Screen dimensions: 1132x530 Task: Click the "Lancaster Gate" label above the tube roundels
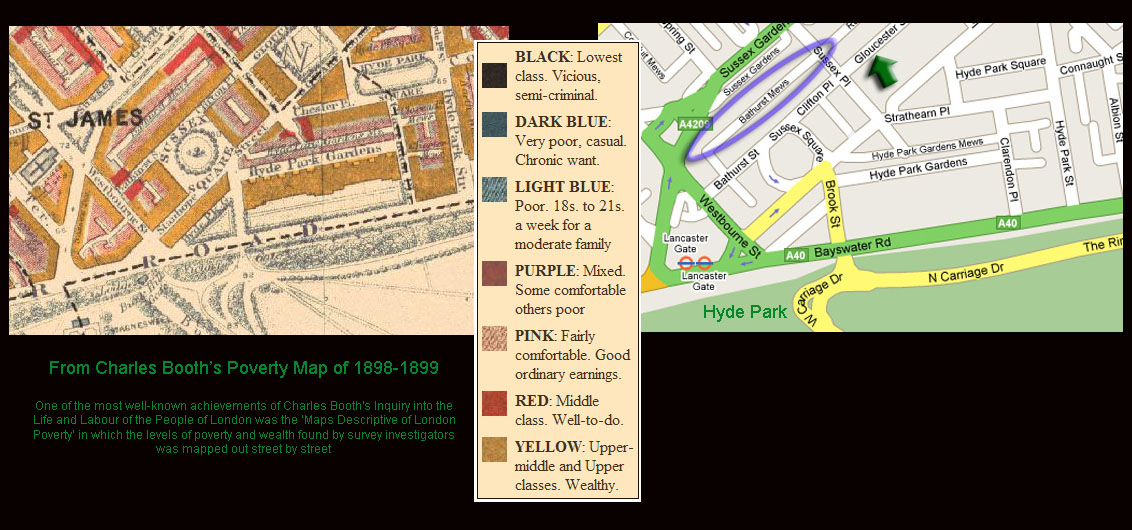[686, 243]
